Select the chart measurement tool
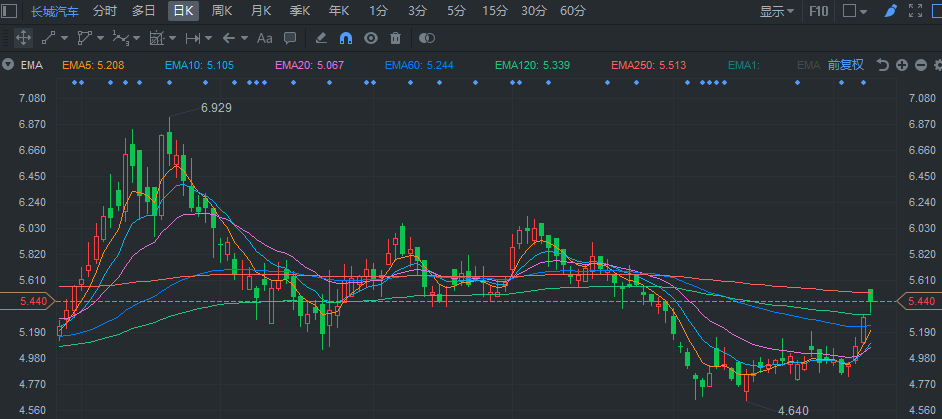Screen dimensions: 942x419 click(x=157, y=38)
